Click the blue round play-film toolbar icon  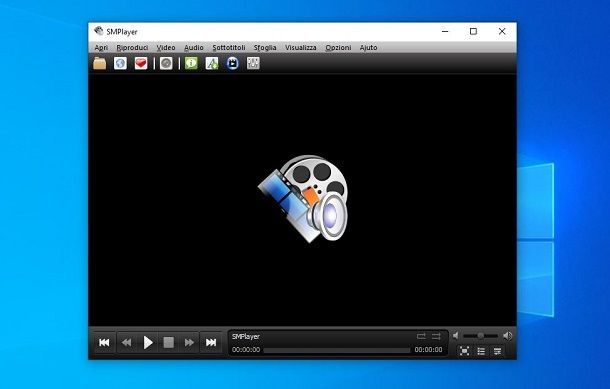tap(233, 63)
